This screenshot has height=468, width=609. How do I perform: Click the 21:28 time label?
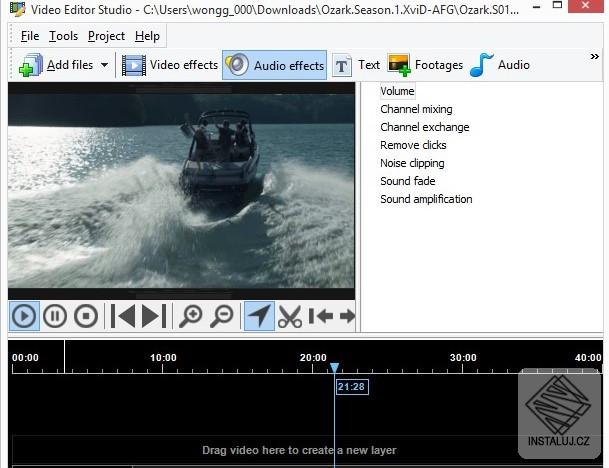coord(351,387)
